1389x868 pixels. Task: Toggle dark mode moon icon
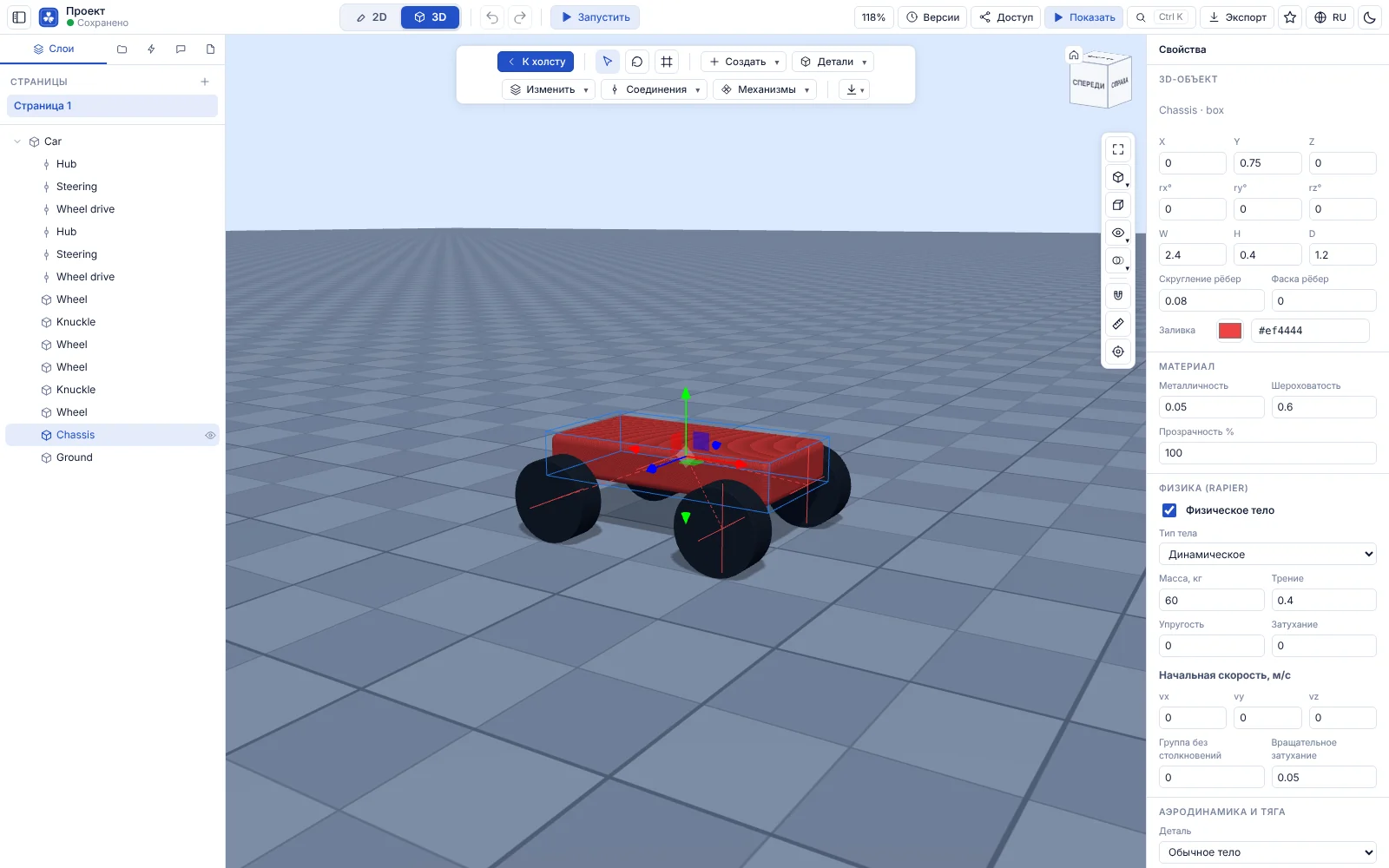[1370, 17]
